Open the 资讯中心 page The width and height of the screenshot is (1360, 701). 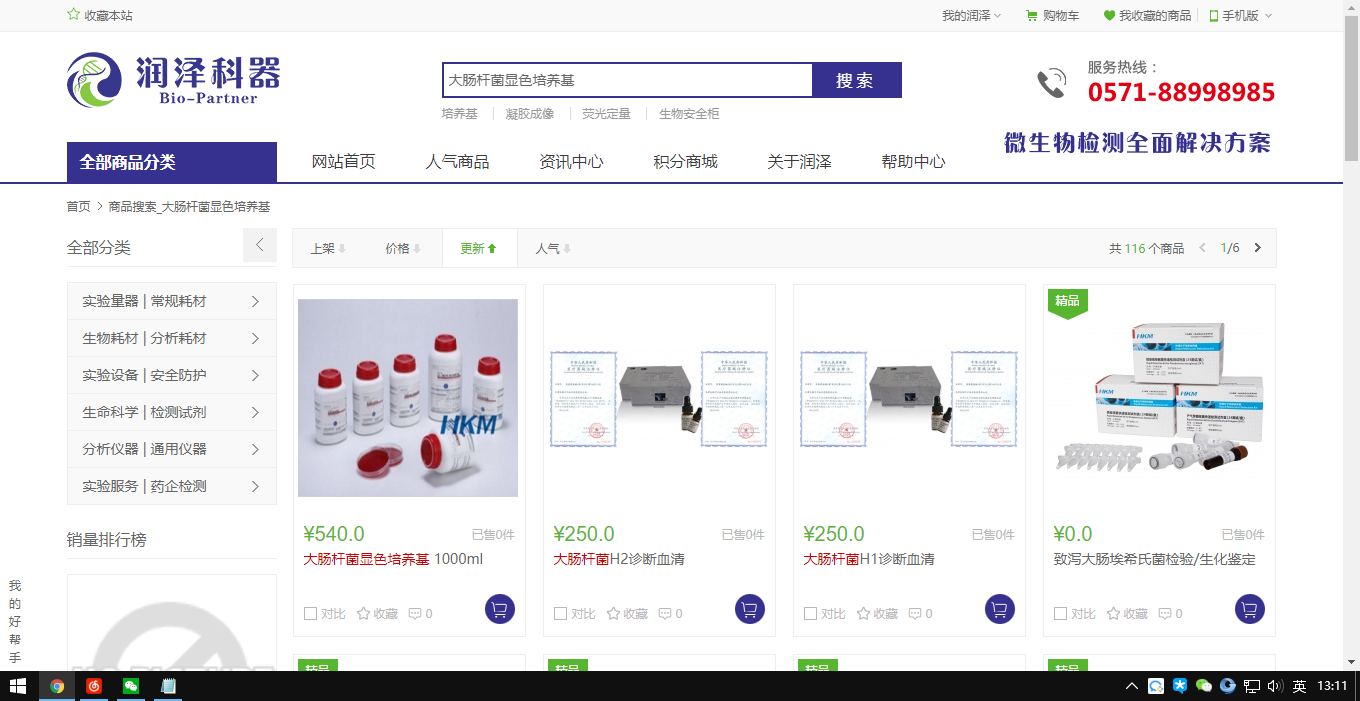point(572,162)
